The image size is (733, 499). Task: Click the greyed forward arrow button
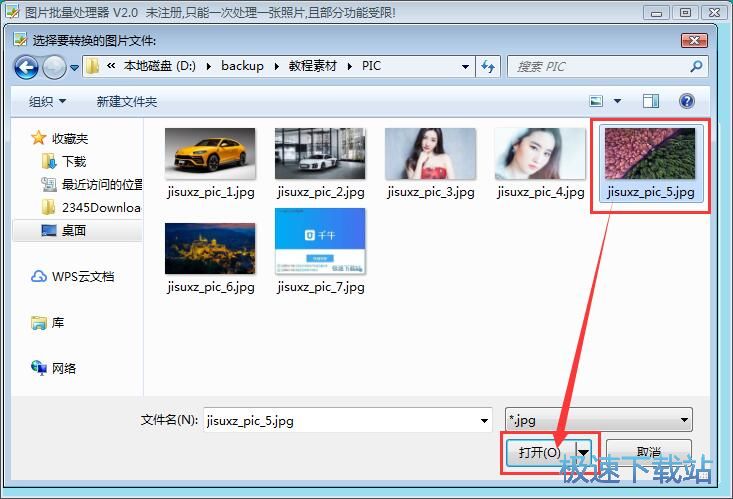coord(55,67)
